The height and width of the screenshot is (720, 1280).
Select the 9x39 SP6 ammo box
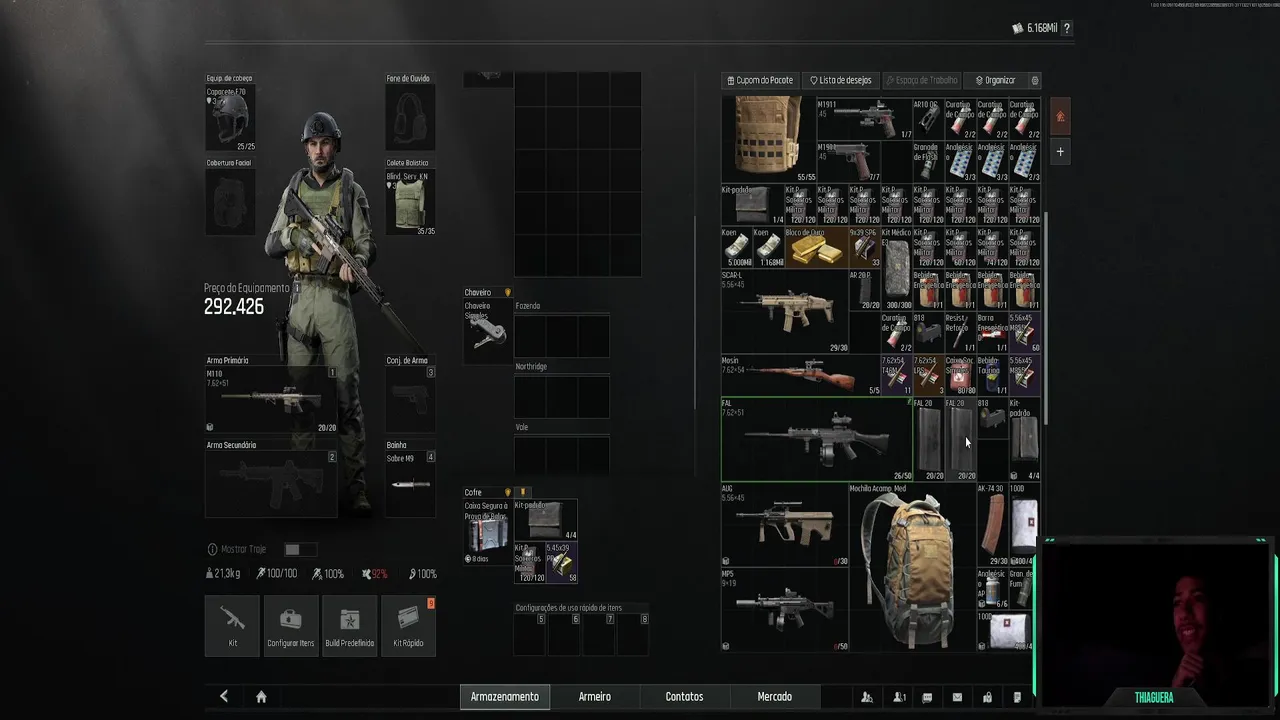pos(865,247)
